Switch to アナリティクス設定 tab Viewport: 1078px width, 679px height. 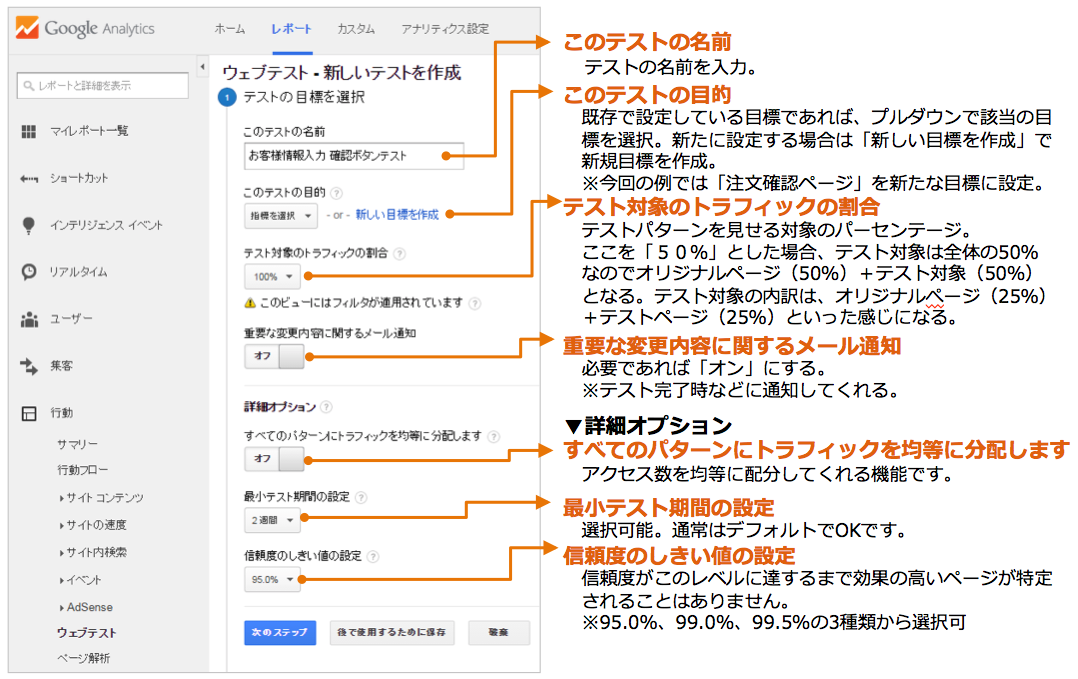(445, 29)
